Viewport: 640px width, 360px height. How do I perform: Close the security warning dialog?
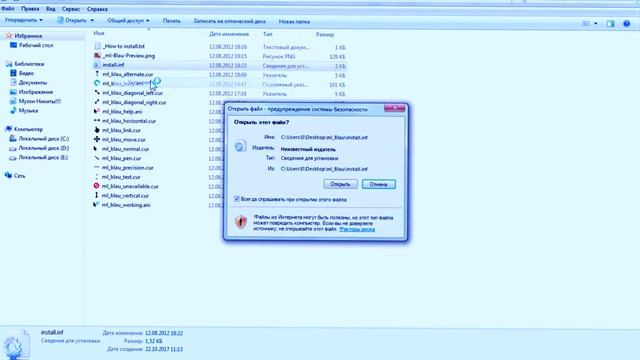(394, 108)
